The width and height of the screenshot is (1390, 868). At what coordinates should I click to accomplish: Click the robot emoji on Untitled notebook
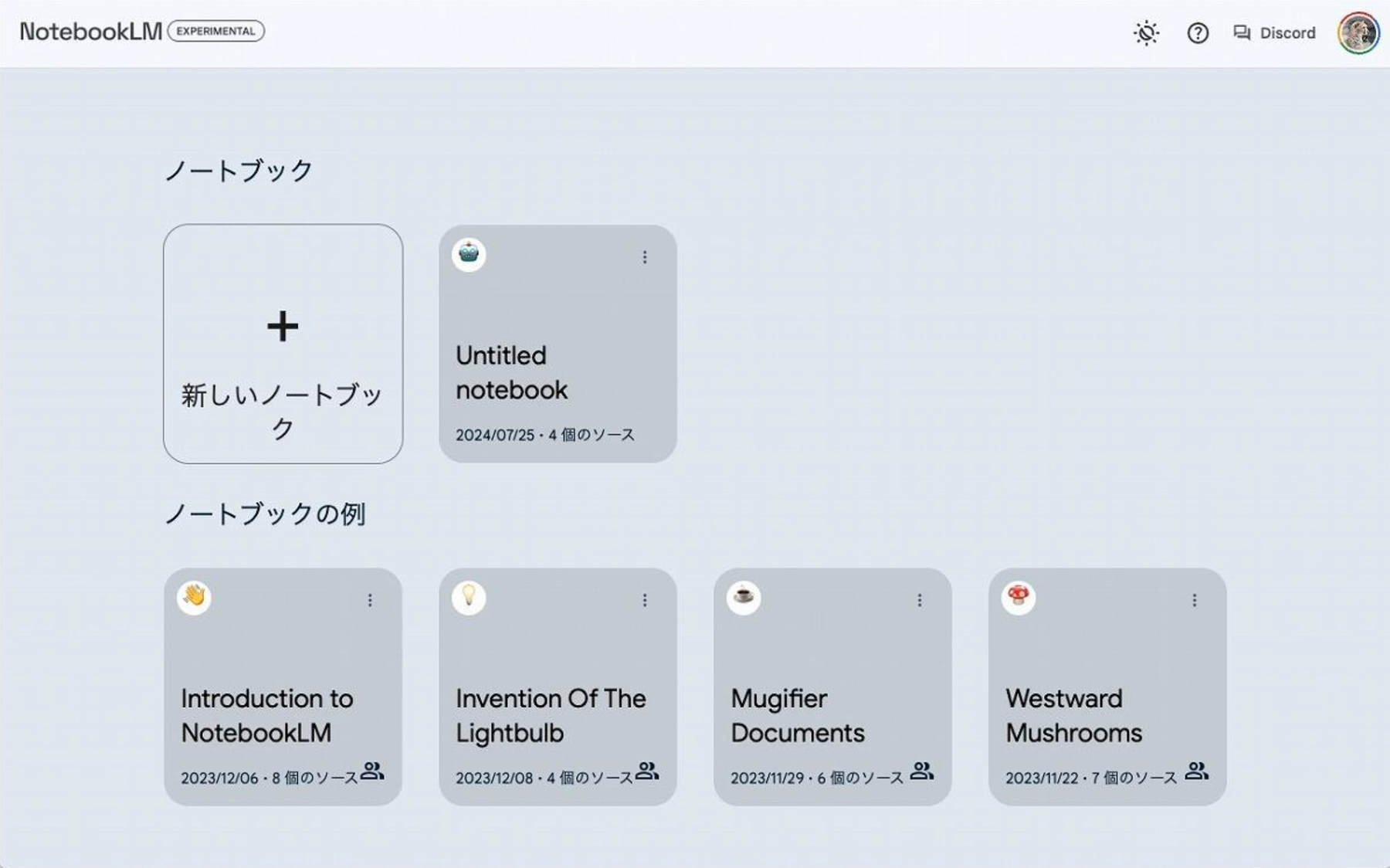point(469,254)
